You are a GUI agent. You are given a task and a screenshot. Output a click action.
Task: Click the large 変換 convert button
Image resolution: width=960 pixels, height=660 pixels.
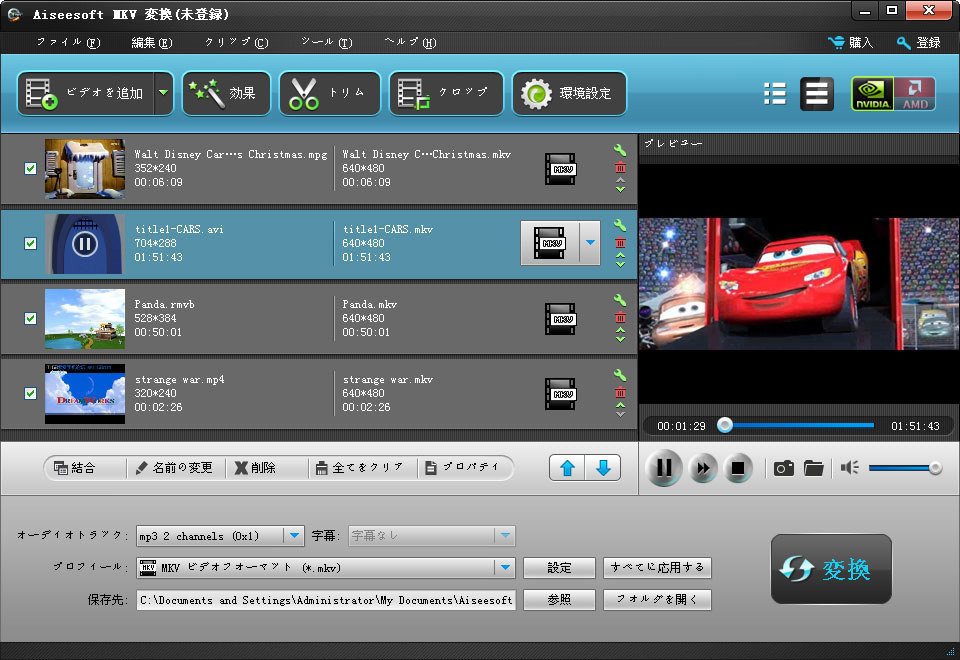830,569
